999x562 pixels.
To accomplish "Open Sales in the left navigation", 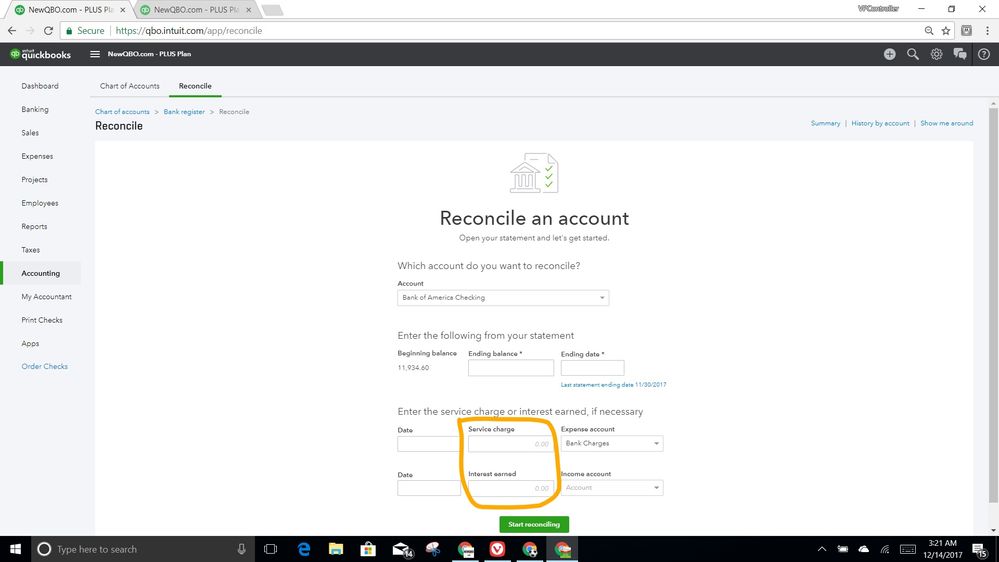I will pyautogui.click(x=30, y=133).
